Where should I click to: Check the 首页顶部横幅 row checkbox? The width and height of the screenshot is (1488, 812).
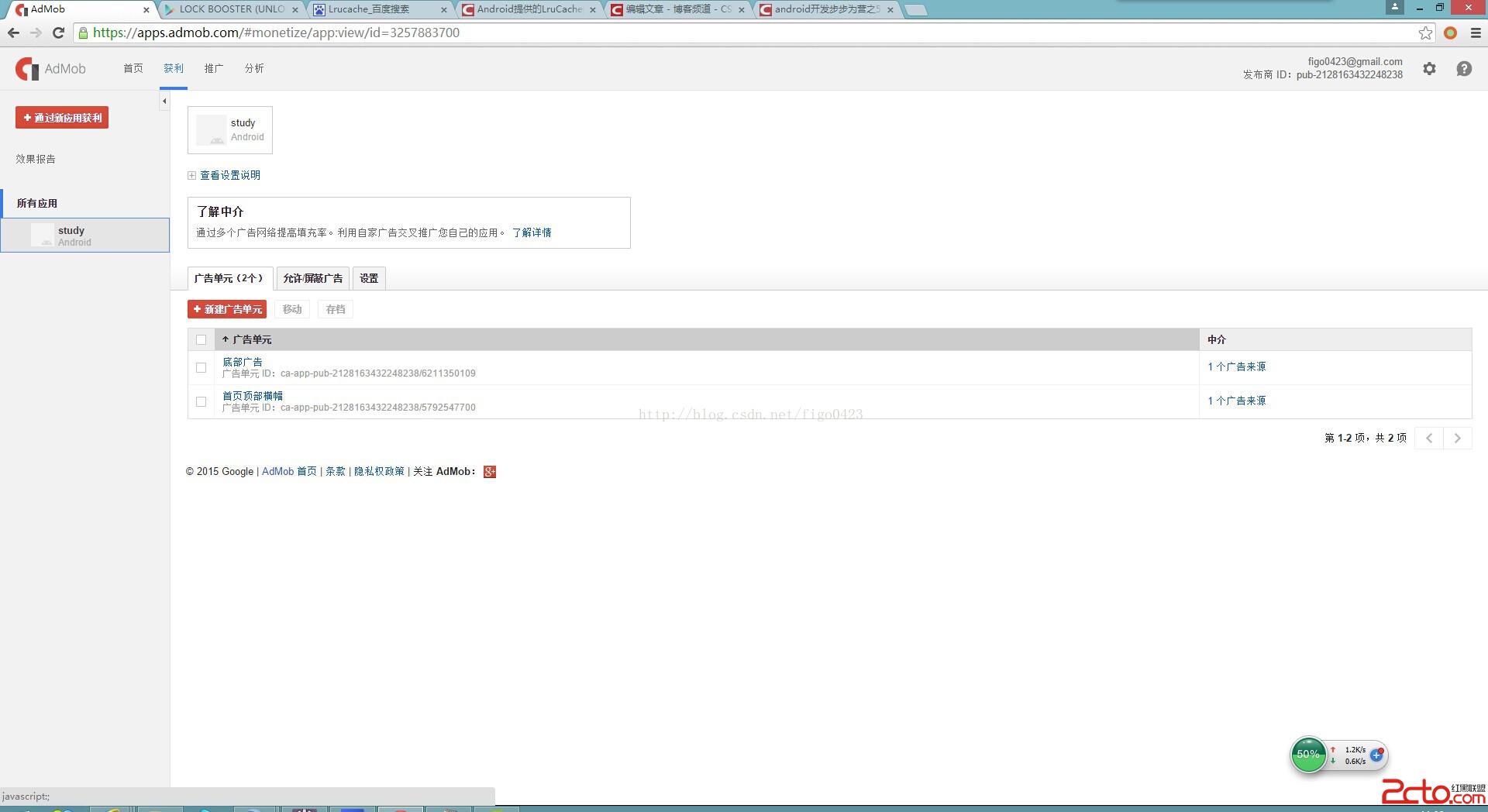(x=201, y=401)
